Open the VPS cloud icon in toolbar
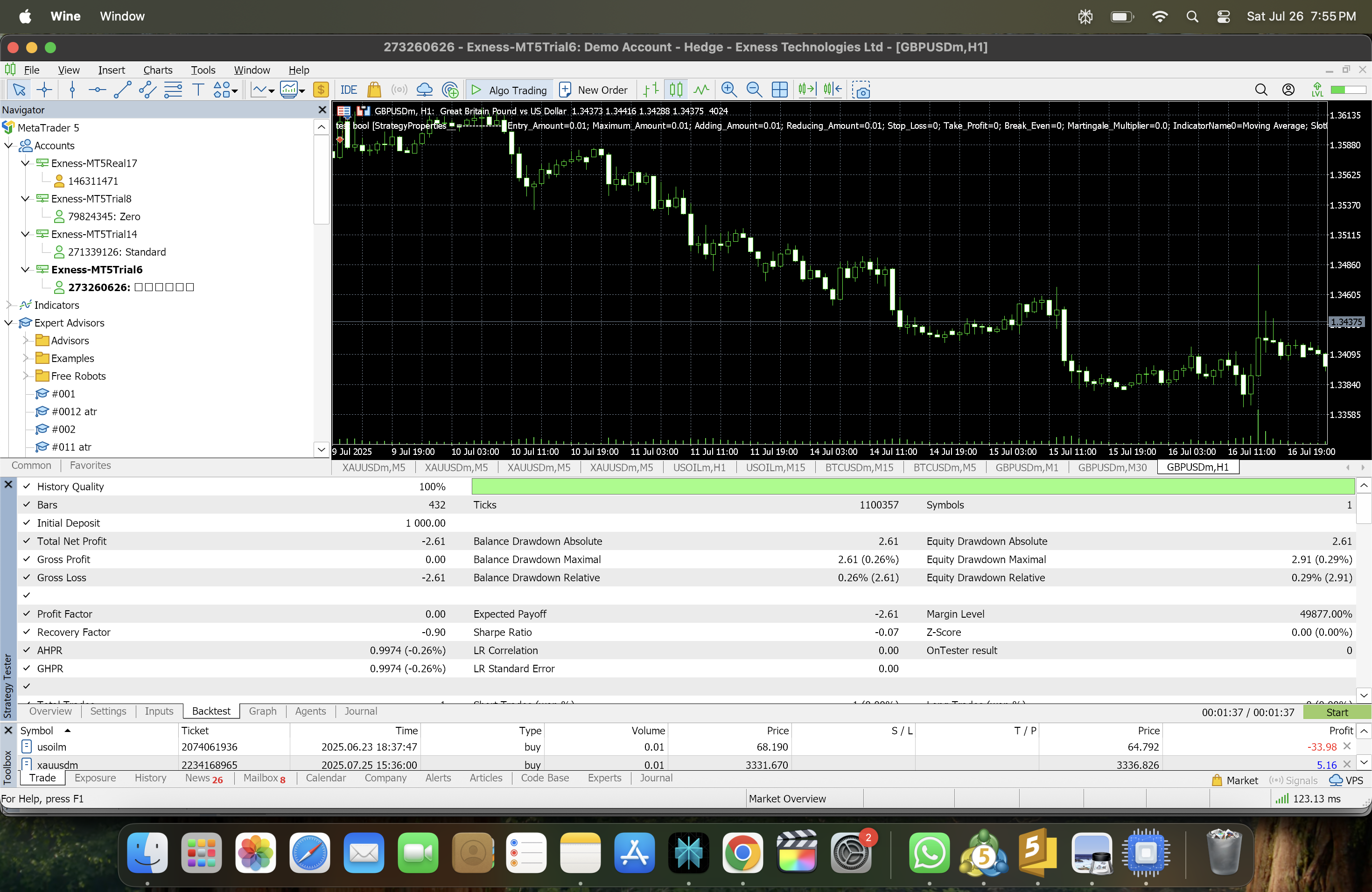Image resolution: width=1372 pixels, height=892 pixels. pyautogui.click(x=424, y=90)
